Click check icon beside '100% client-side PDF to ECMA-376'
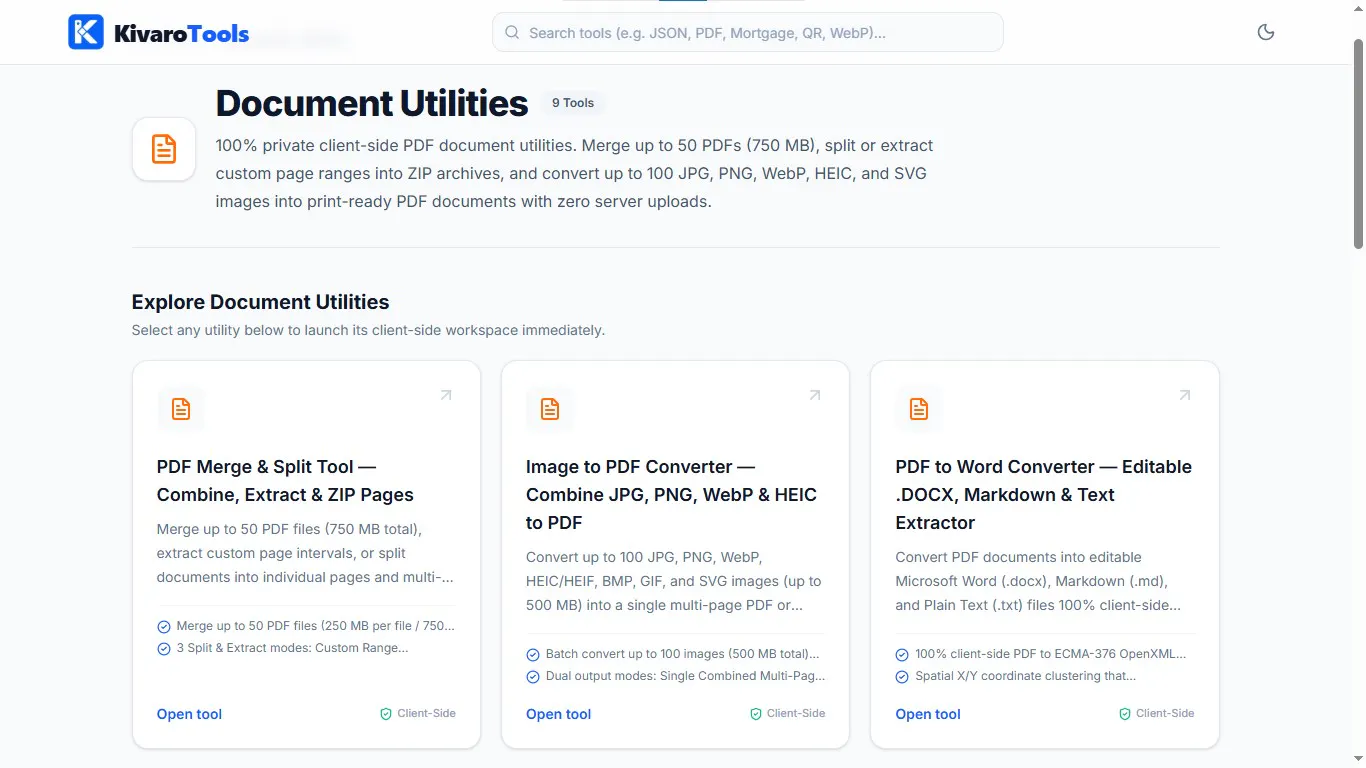The height and width of the screenshot is (768, 1366). coord(902,655)
